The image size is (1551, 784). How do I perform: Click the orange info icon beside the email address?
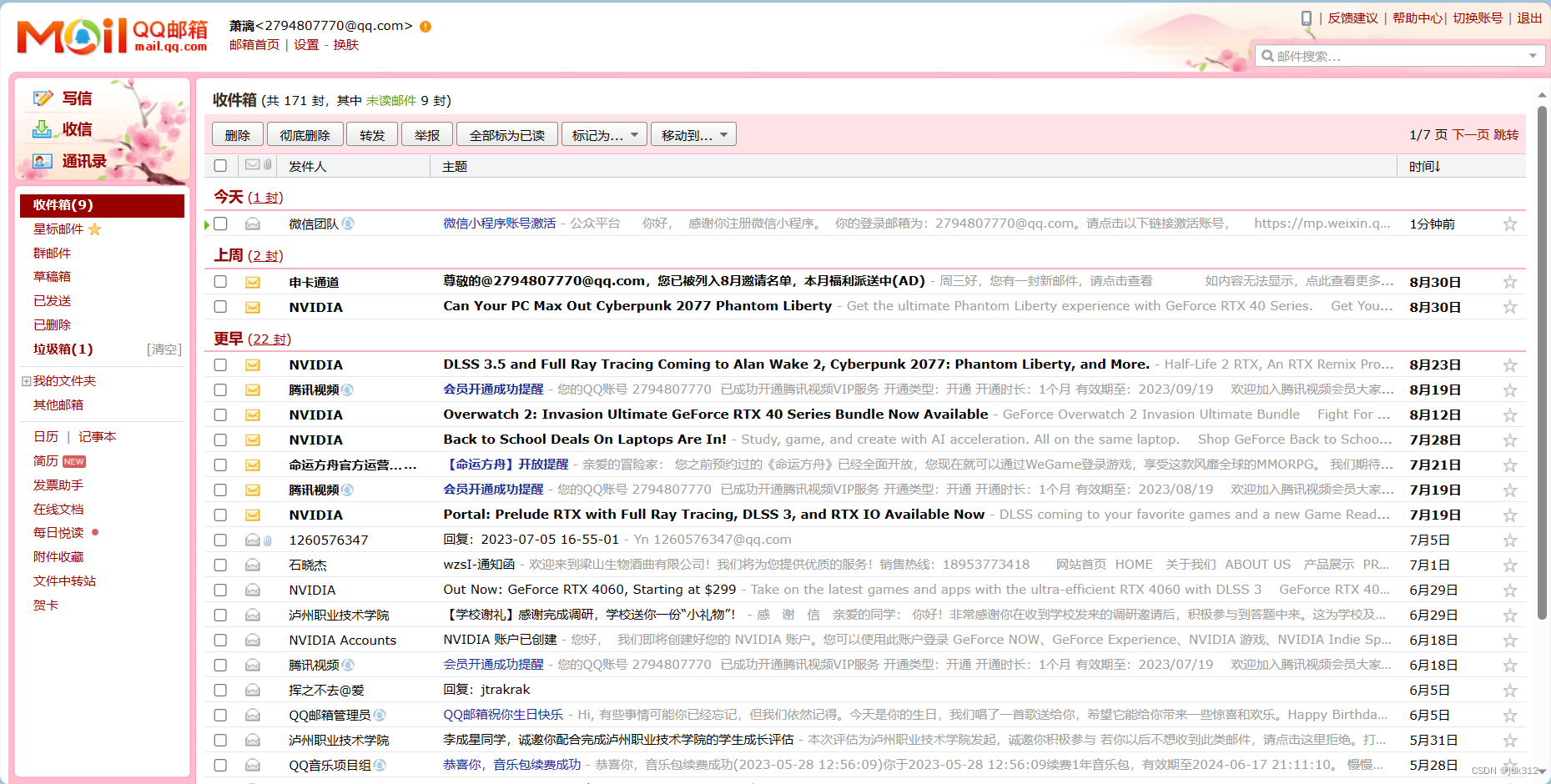(426, 27)
